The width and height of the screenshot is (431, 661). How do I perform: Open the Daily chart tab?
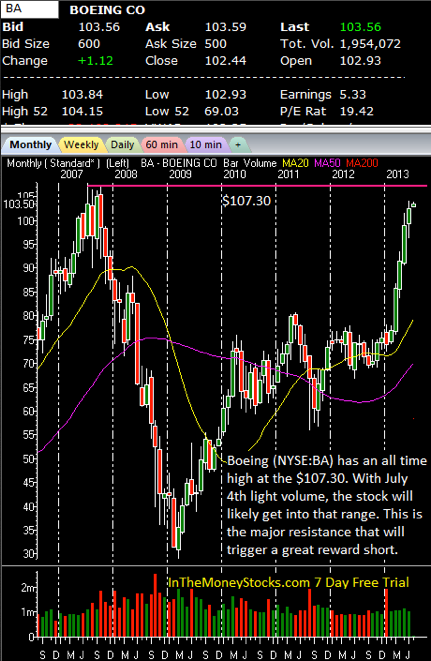[x=122, y=145]
